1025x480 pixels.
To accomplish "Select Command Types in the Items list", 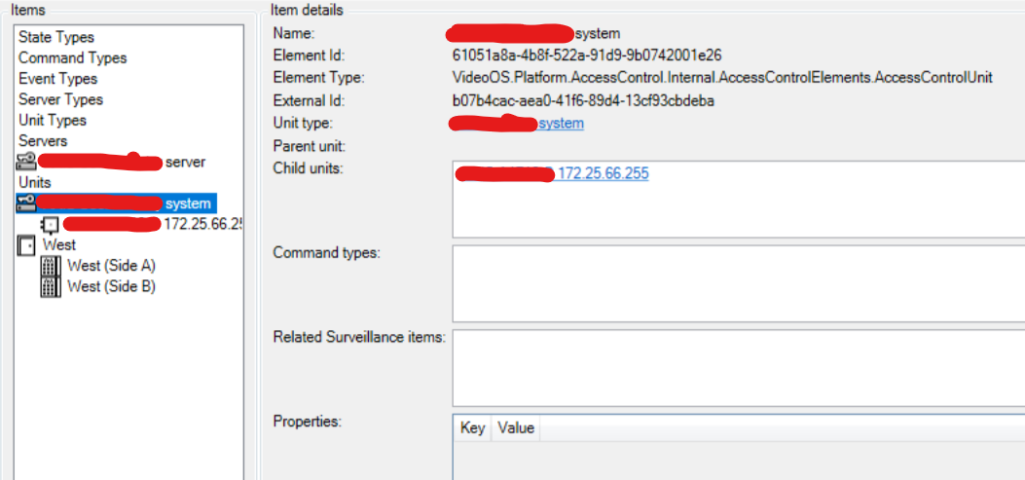I will [x=72, y=58].
